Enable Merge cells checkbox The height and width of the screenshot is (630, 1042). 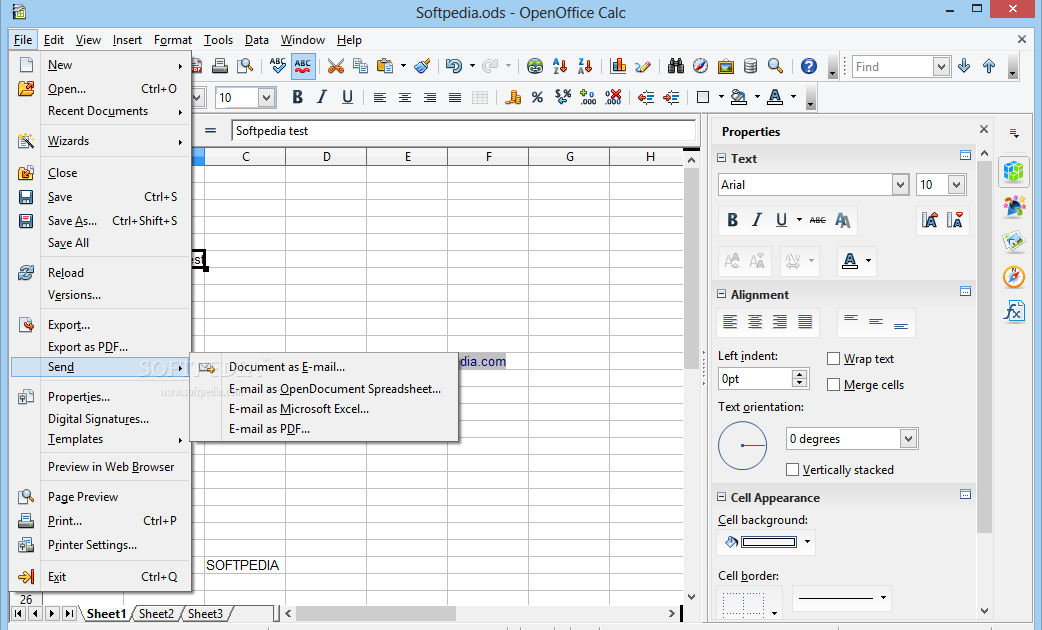(x=833, y=385)
